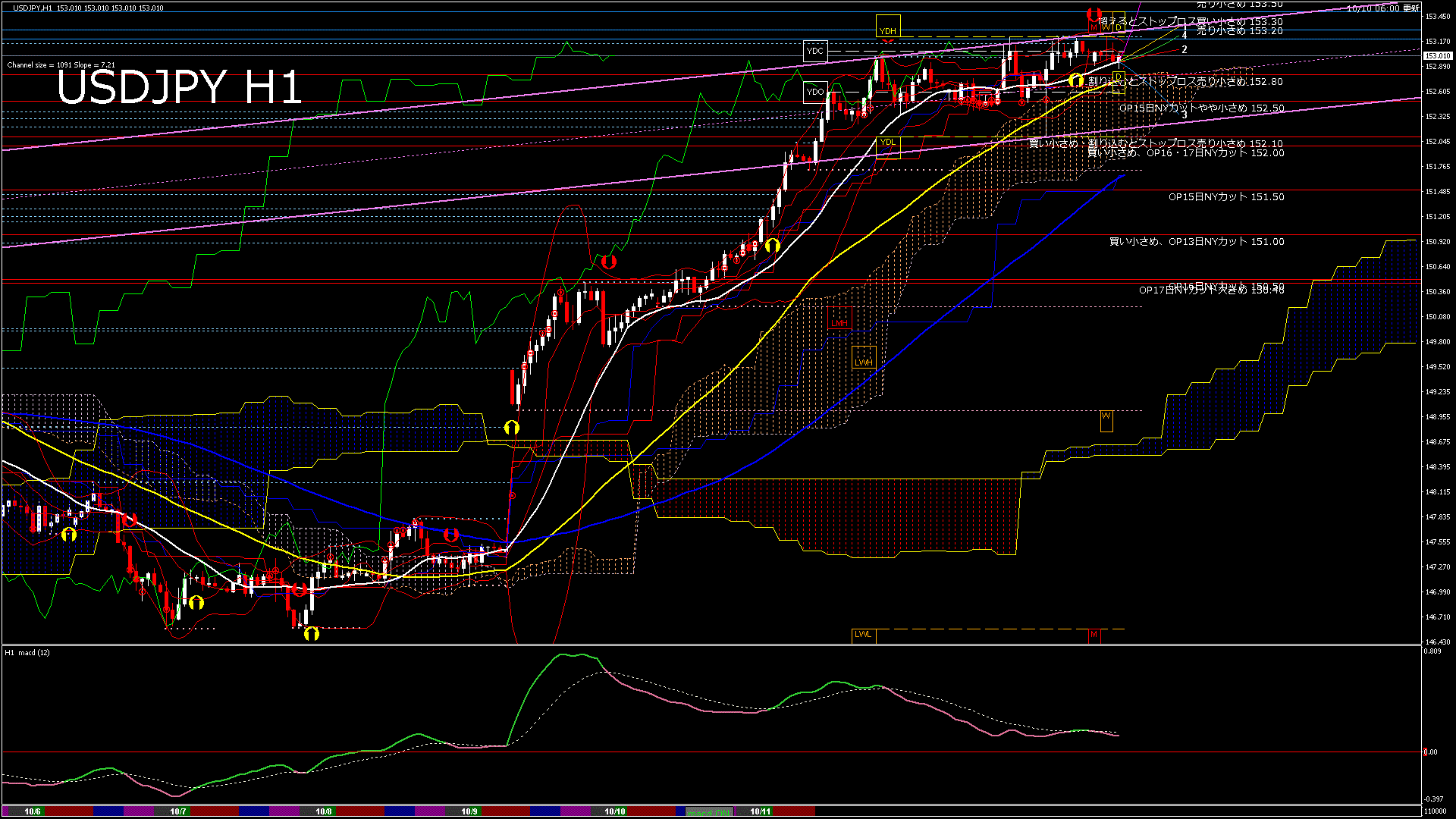Click the yellow up-arrow signal near 148.80

(x=512, y=428)
